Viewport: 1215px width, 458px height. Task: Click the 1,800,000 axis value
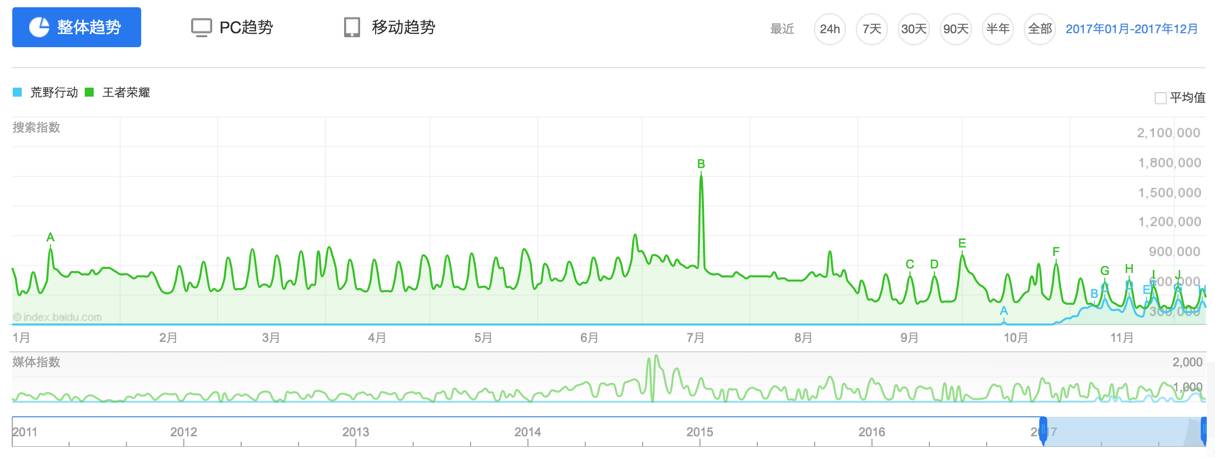(x=1169, y=163)
